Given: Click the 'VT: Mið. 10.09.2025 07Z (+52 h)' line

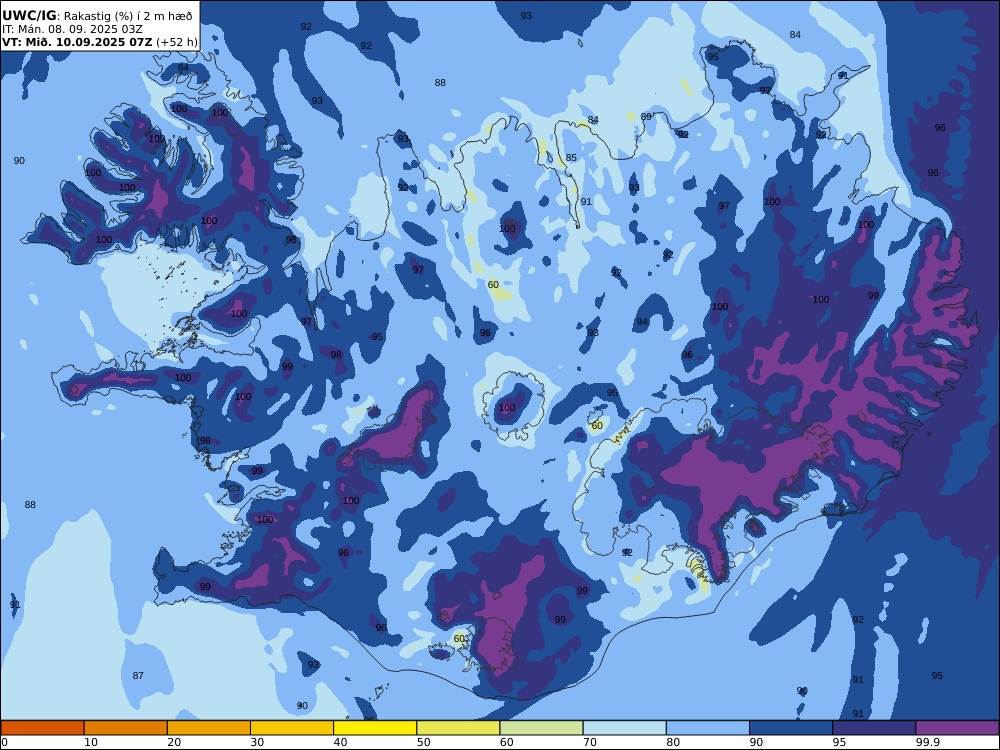Looking at the screenshot, I should (99, 42).
